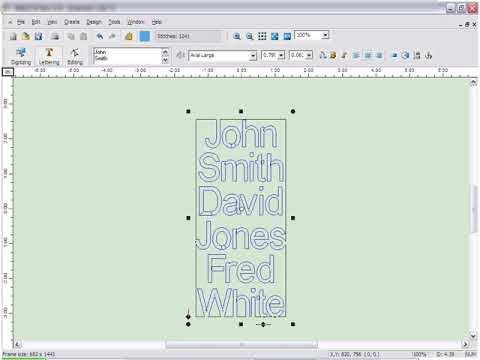Viewport: 480px width, 360px height.
Task: Click the horizontal scrollbar thumb
Action: (242, 344)
